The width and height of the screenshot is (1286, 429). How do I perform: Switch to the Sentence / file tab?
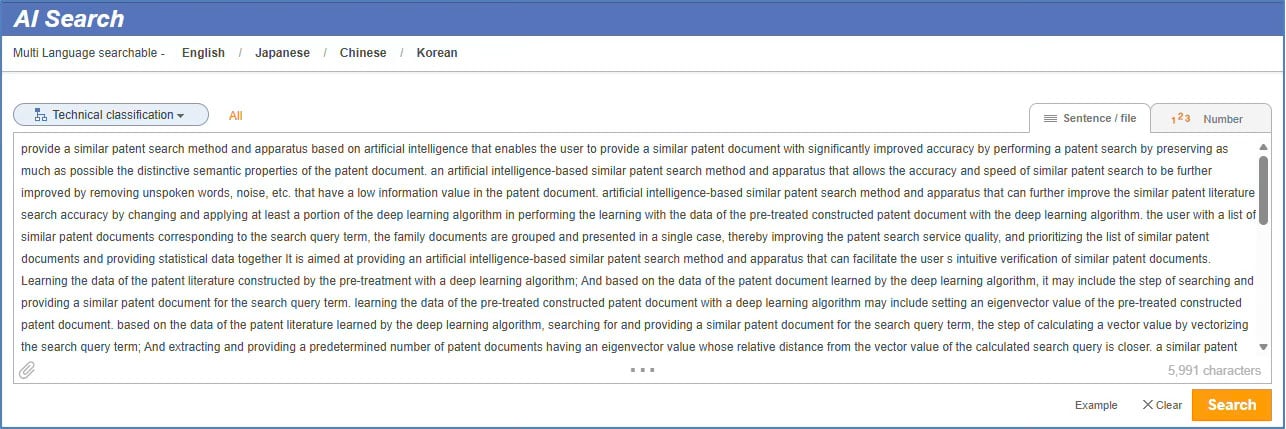click(1089, 118)
